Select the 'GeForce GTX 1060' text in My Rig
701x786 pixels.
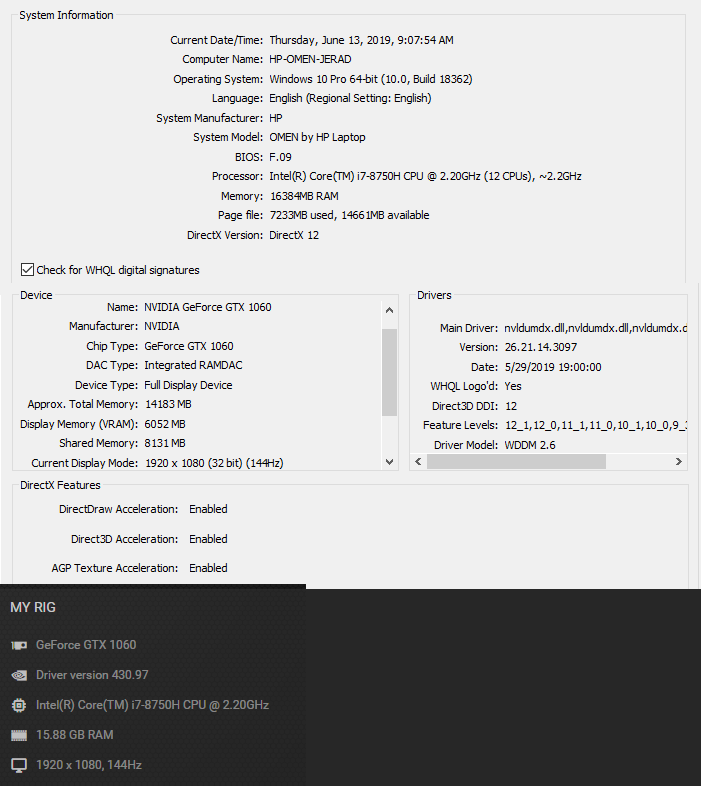pos(86,645)
